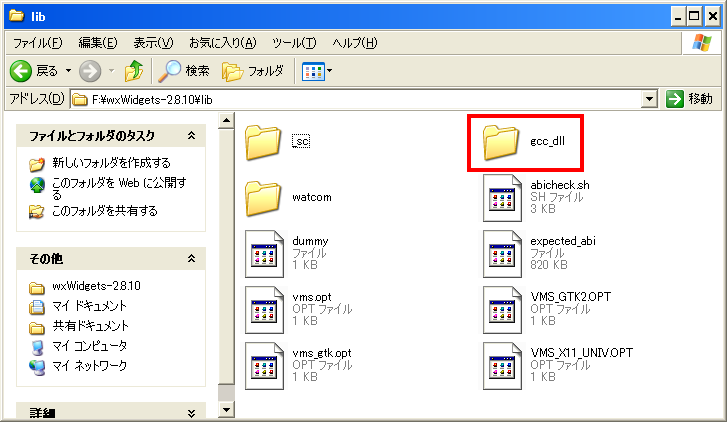
Task: Click このフォルダを共有する link
Action: click(105, 211)
